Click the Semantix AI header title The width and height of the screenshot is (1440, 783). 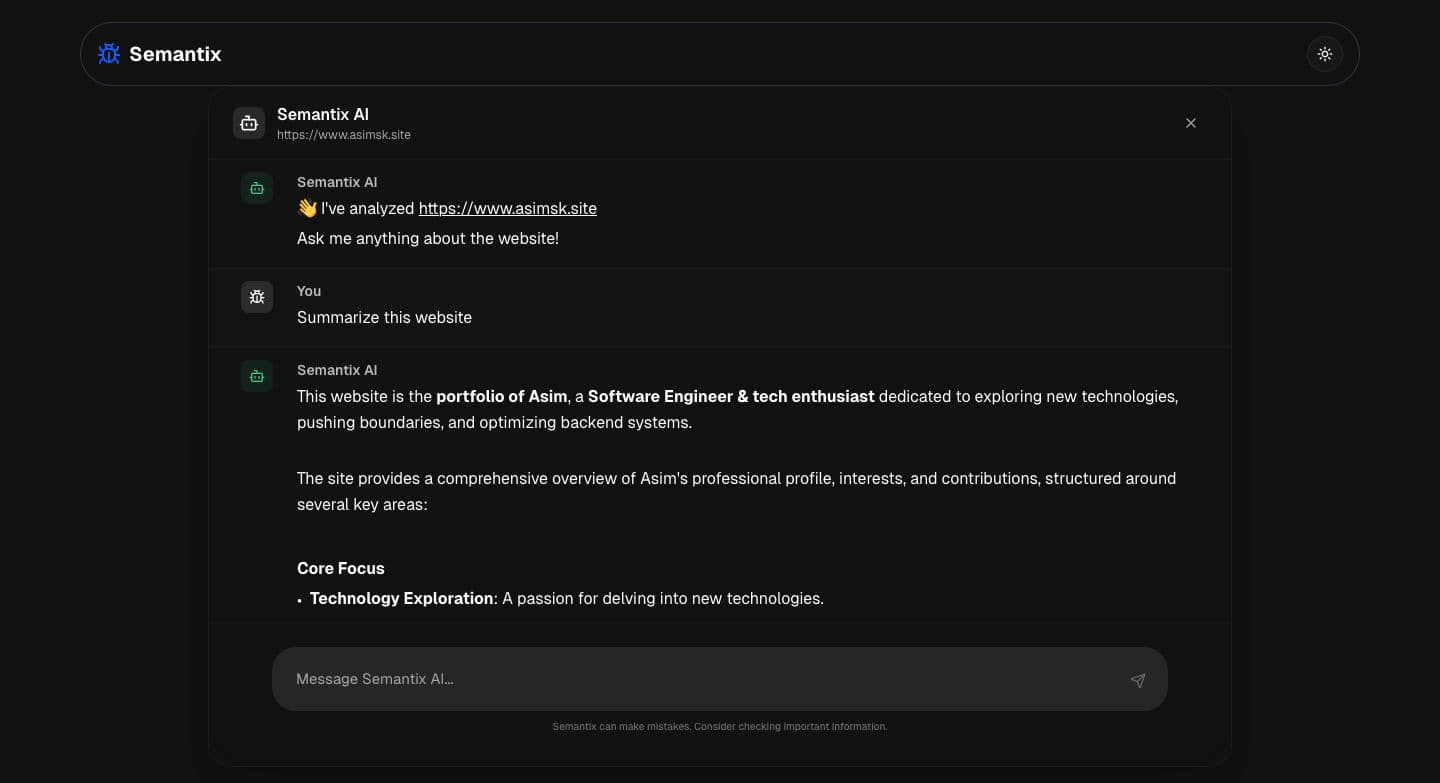(322, 114)
